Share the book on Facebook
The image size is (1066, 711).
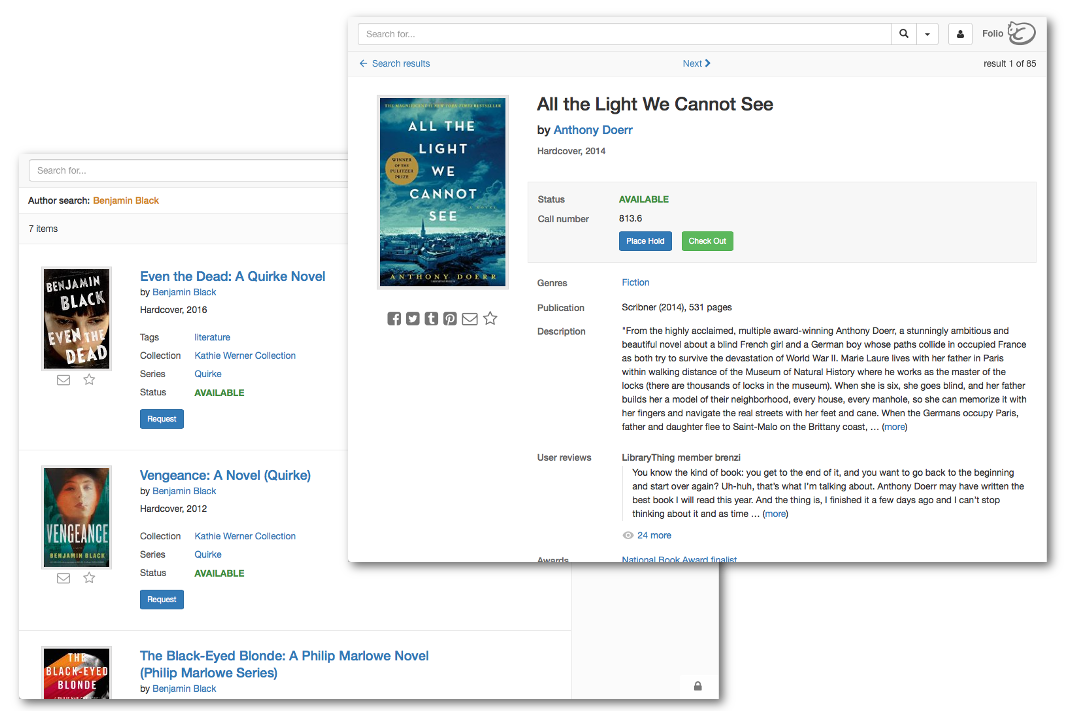(394, 318)
